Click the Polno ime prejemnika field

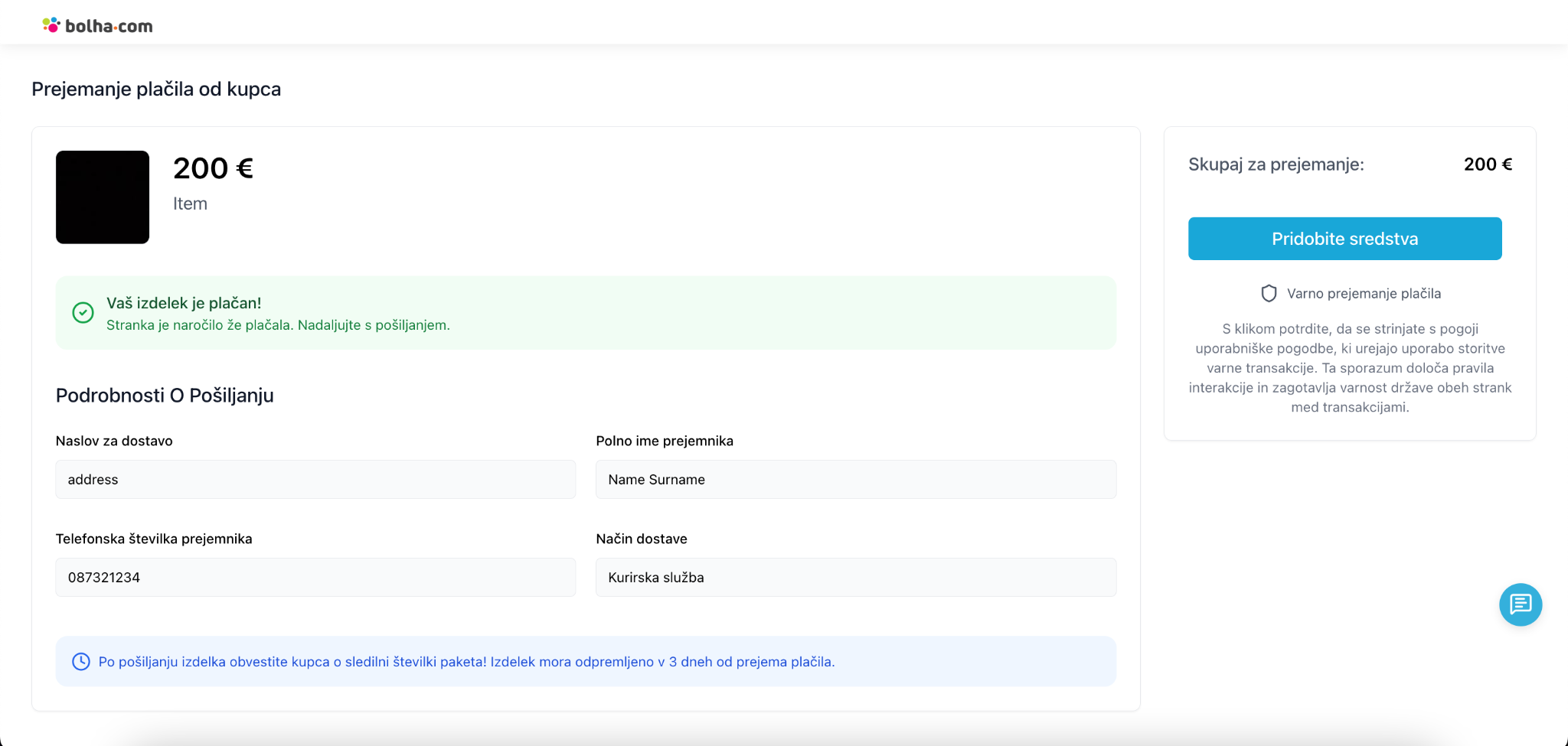(x=855, y=480)
